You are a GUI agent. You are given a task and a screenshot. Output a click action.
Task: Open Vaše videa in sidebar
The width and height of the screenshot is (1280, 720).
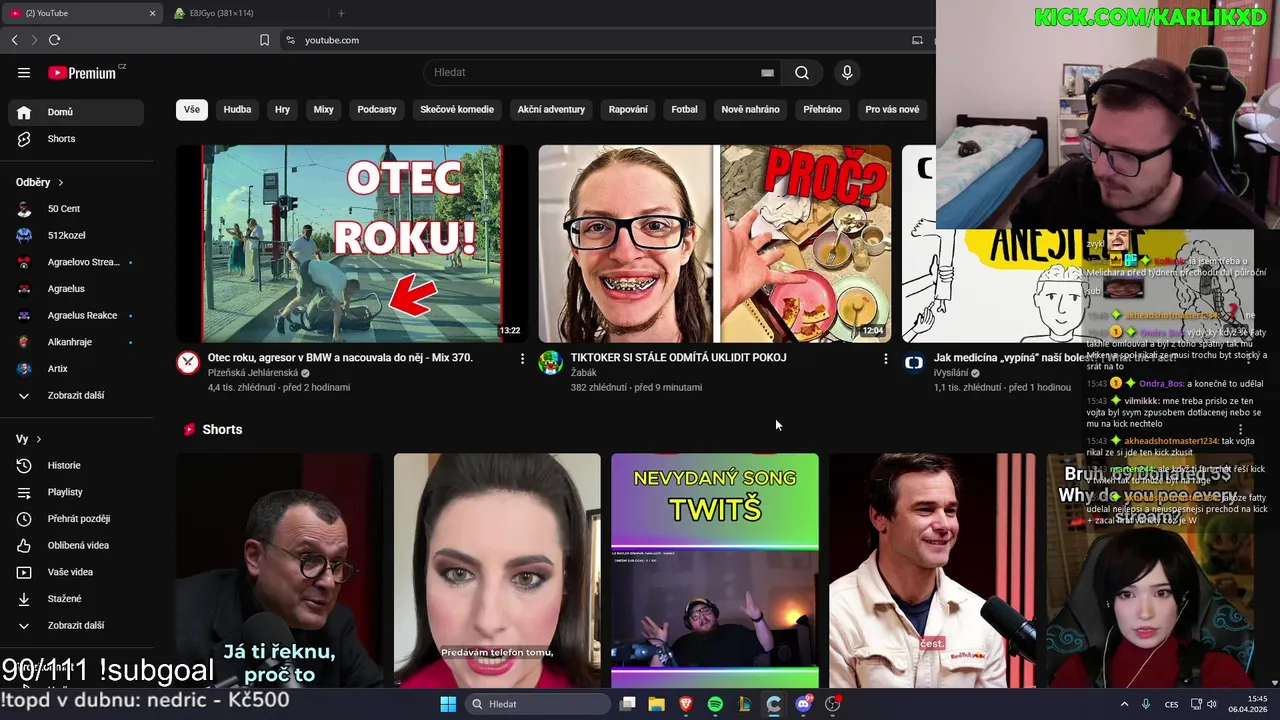pyautogui.click(x=76, y=572)
